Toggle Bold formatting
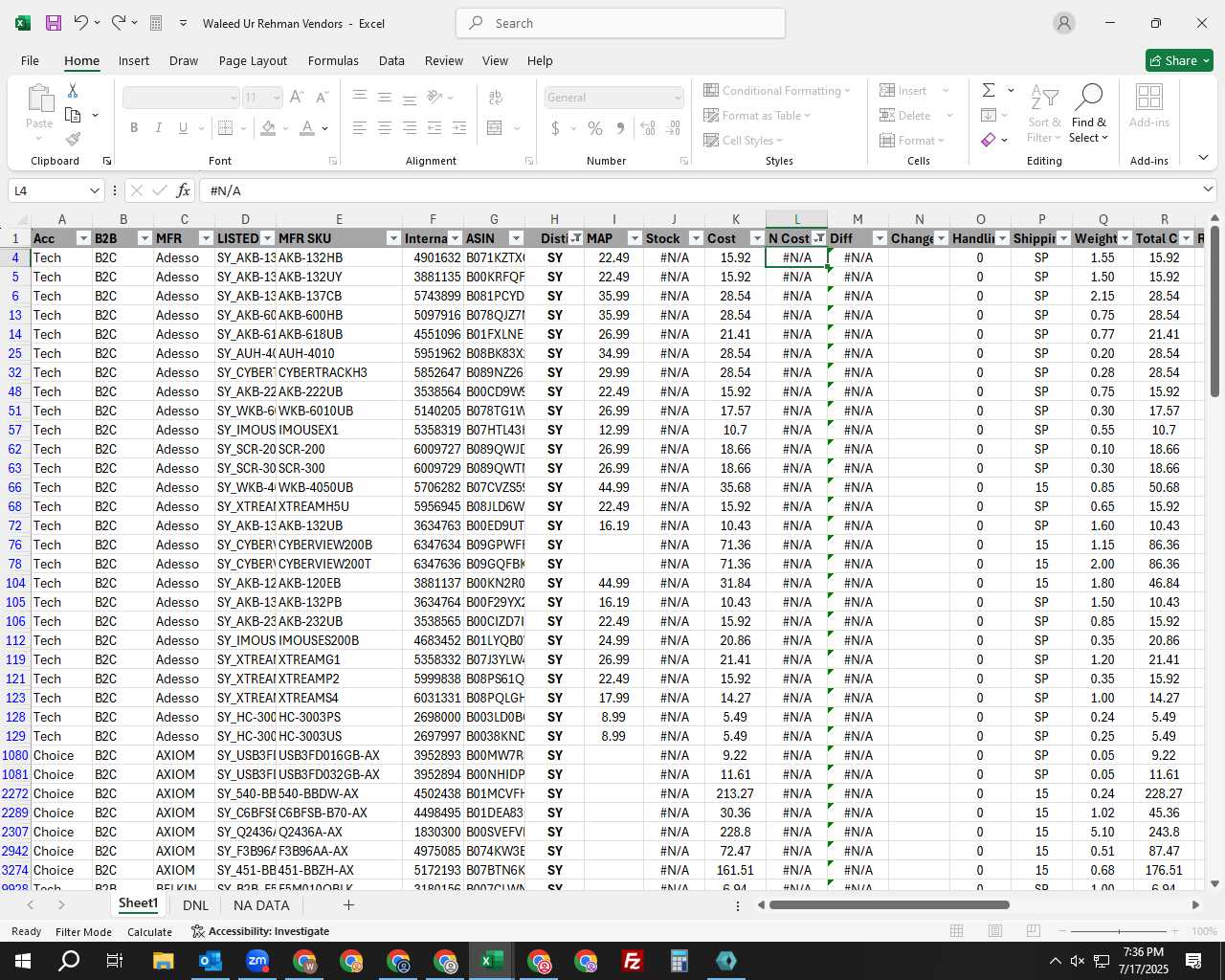1225x980 pixels. tap(134, 128)
